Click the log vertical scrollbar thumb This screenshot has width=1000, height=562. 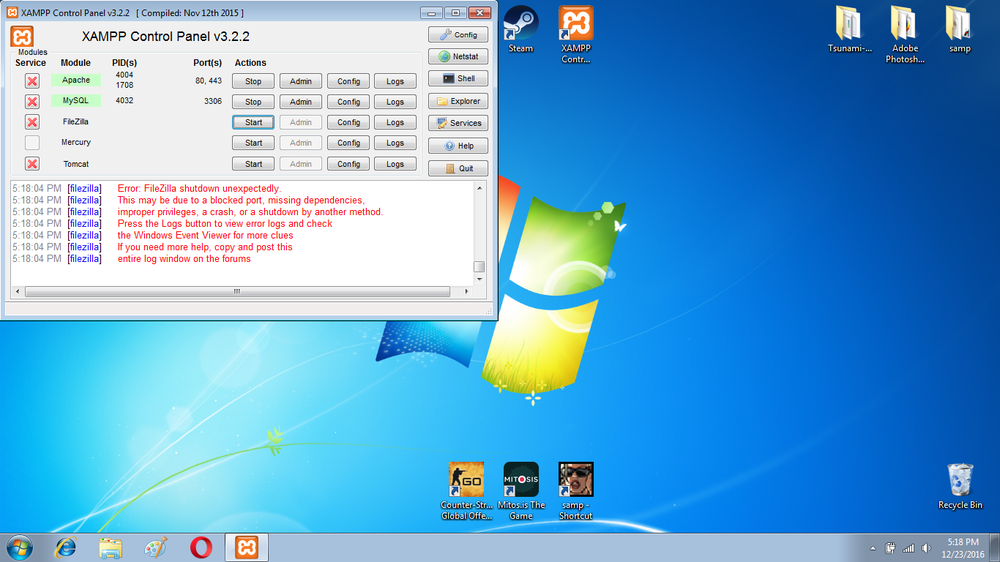pyautogui.click(x=480, y=266)
